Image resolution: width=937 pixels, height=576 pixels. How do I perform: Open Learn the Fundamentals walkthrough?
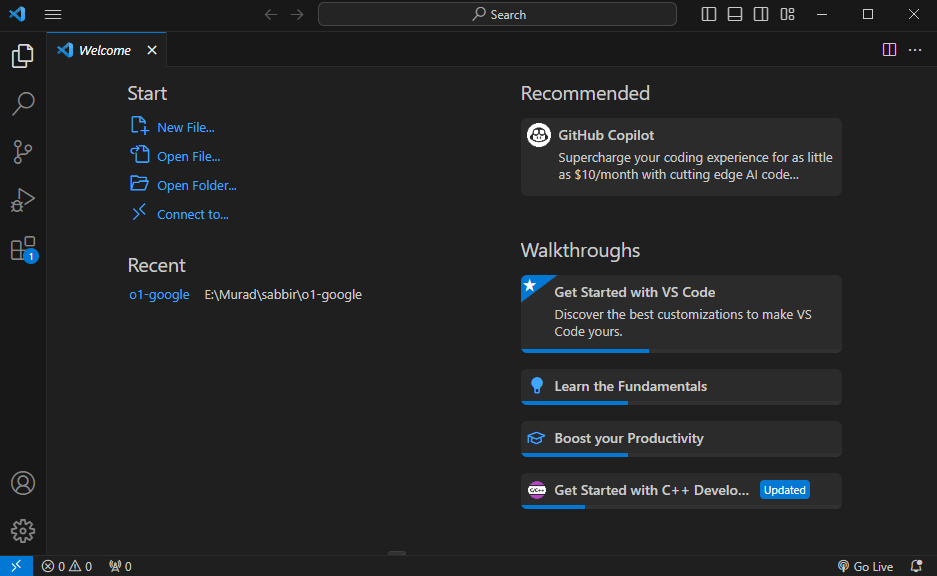pos(681,387)
